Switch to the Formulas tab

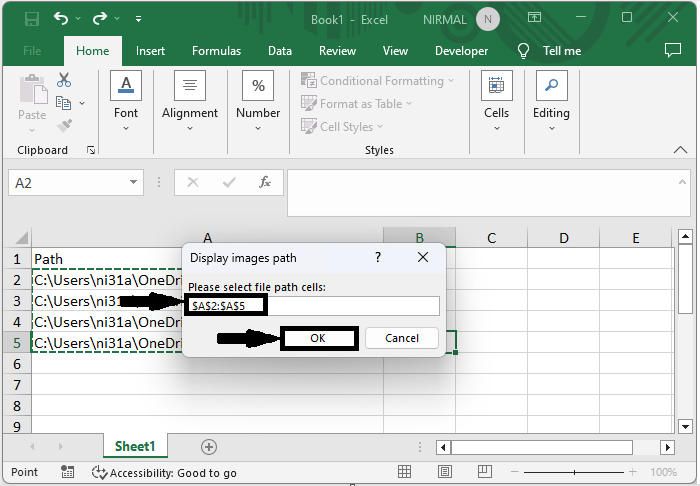[x=216, y=51]
